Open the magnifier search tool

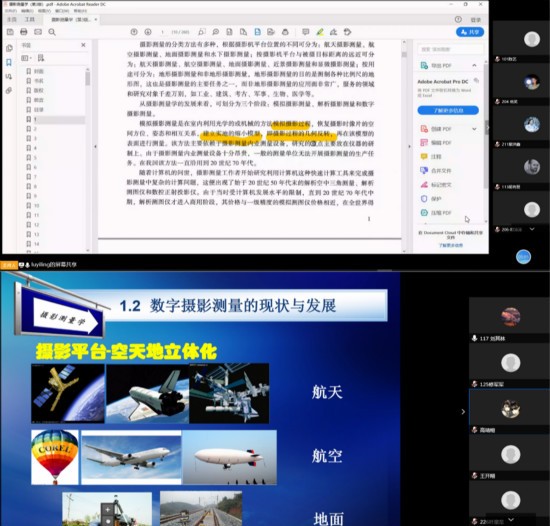tap(52, 32)
